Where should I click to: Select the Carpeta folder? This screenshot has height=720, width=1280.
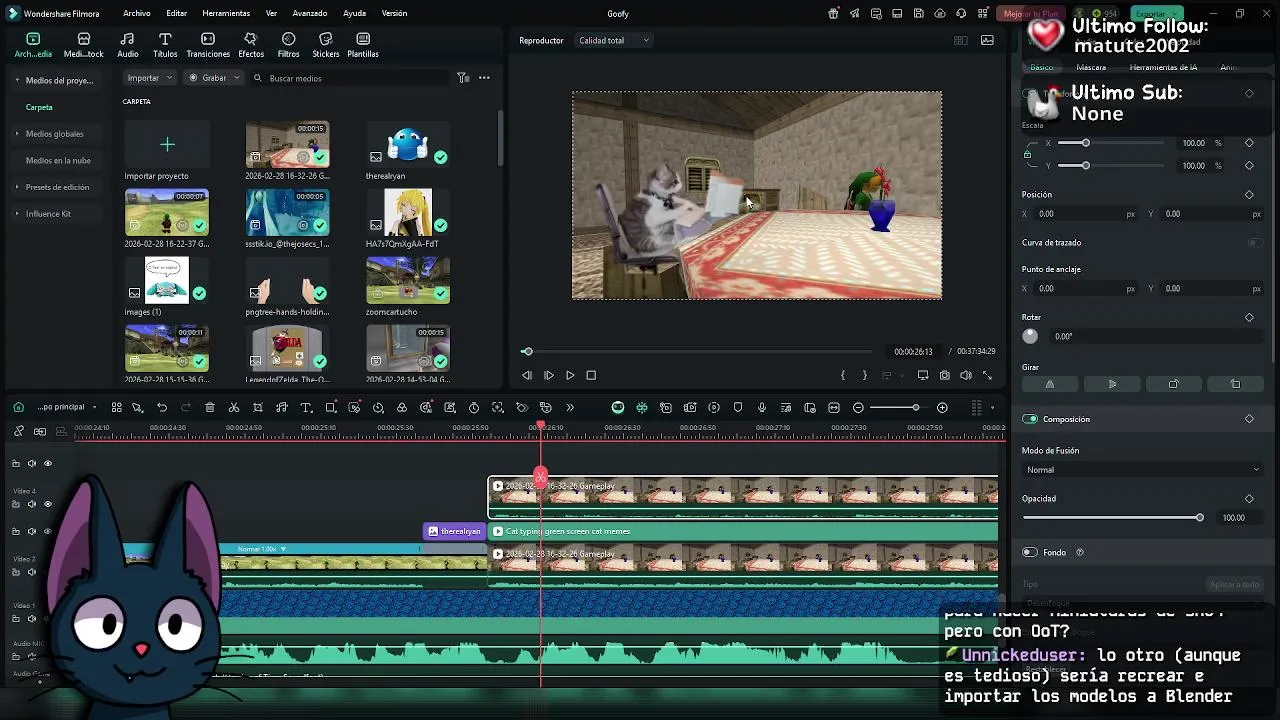(39, 107)
